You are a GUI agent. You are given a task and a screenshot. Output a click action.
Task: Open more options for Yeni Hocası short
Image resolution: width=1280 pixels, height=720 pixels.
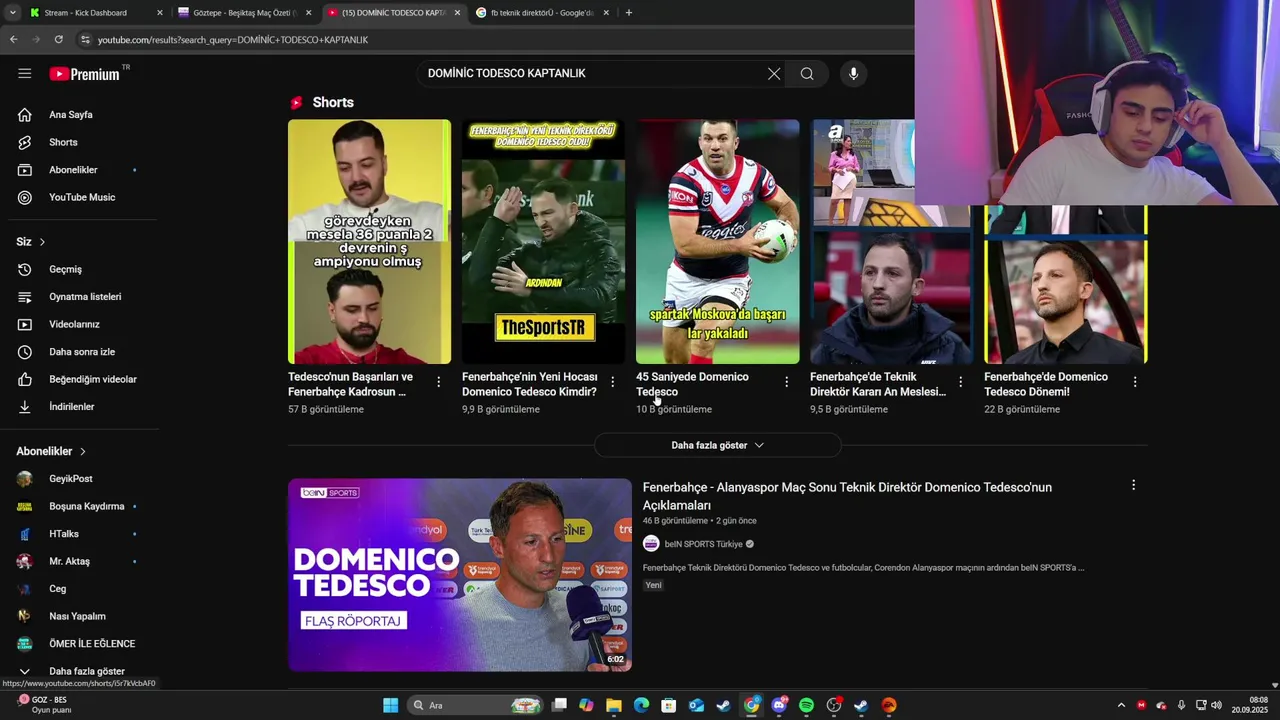click(x=612, y=382)
